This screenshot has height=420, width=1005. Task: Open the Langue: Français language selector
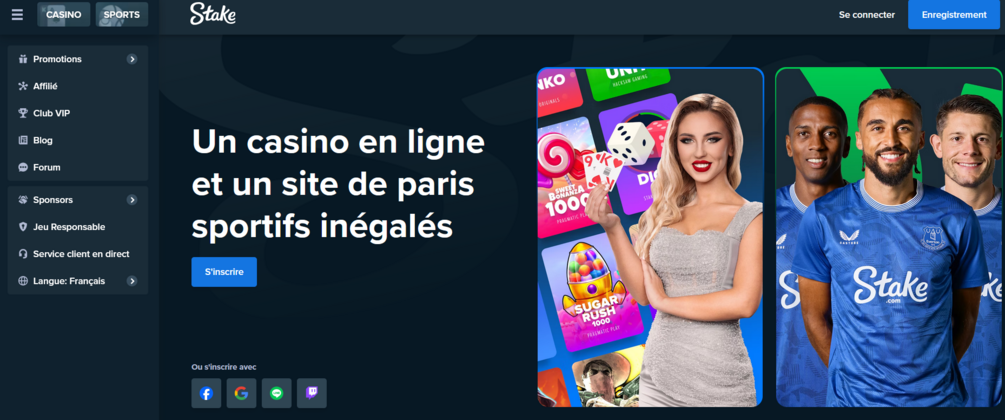pos(78,281)
